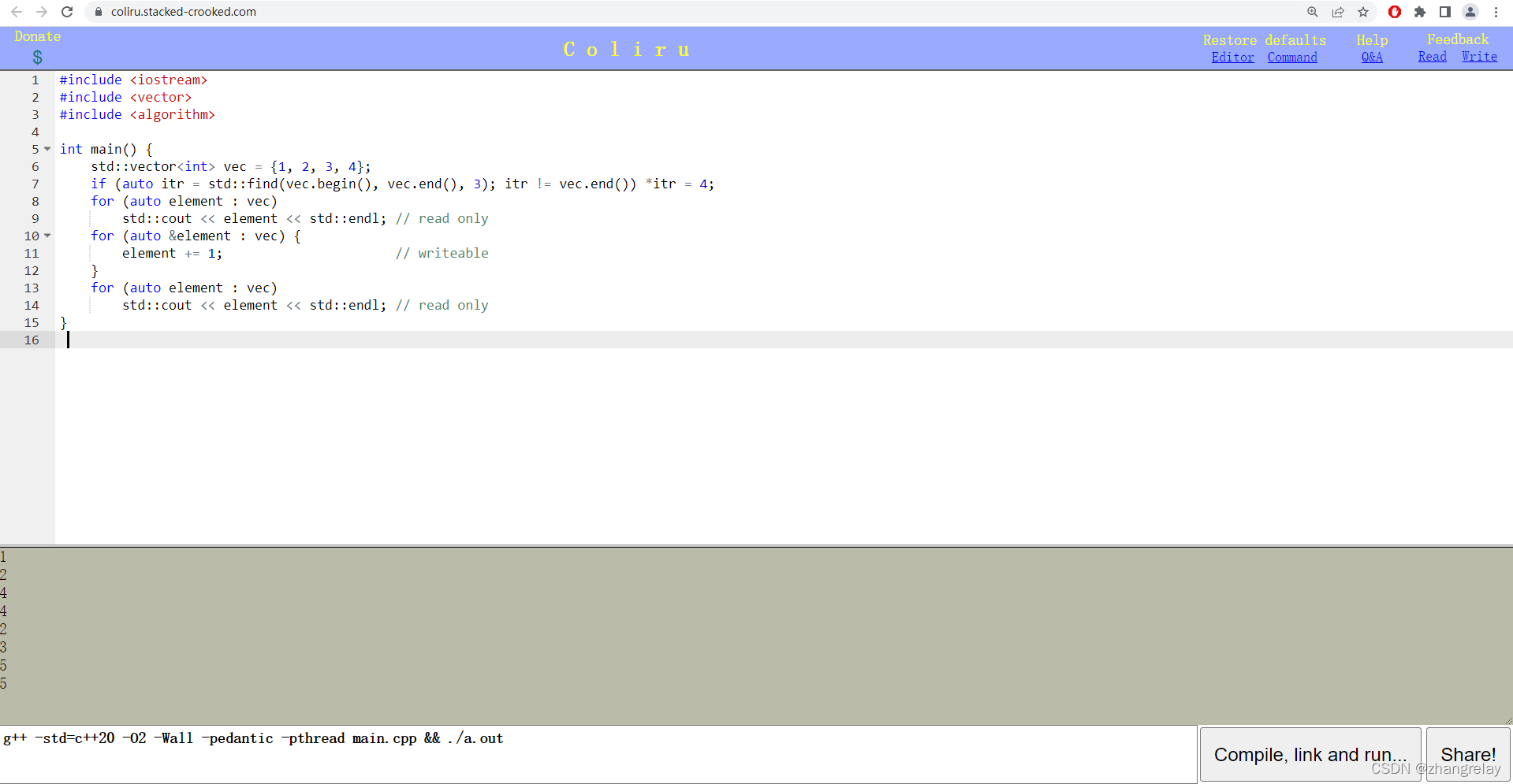Click line number 7 in the gutter
Screen dimensions: 1513x784
click(x=35, y=184)
